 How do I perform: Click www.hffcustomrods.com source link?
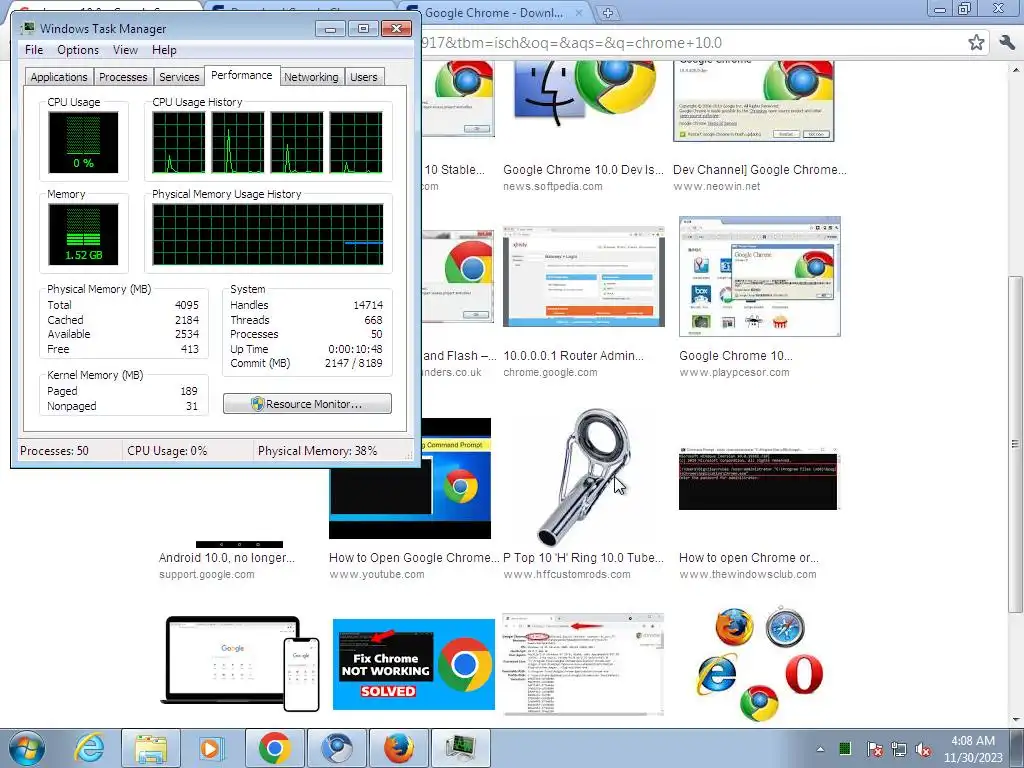567,575
